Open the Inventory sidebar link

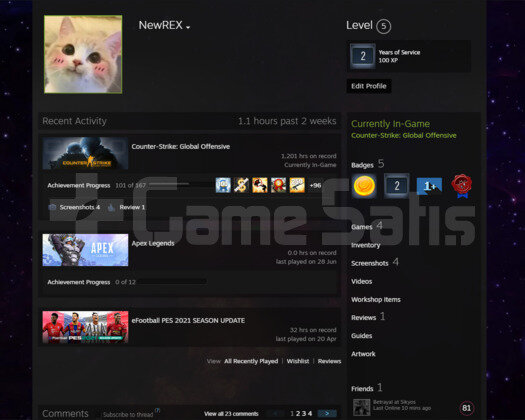(x=366, y=245)
